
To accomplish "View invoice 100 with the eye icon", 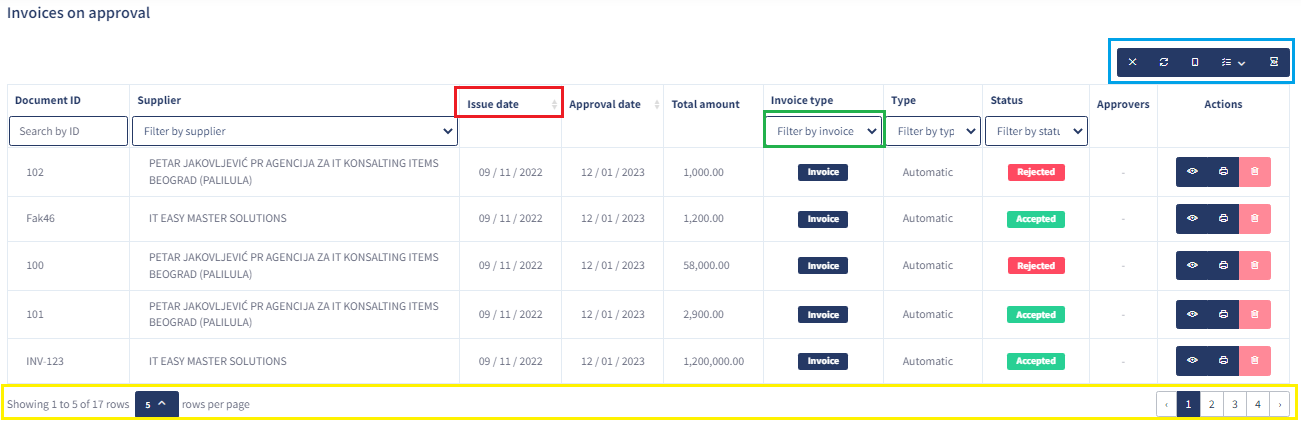I will [1192, 266].
